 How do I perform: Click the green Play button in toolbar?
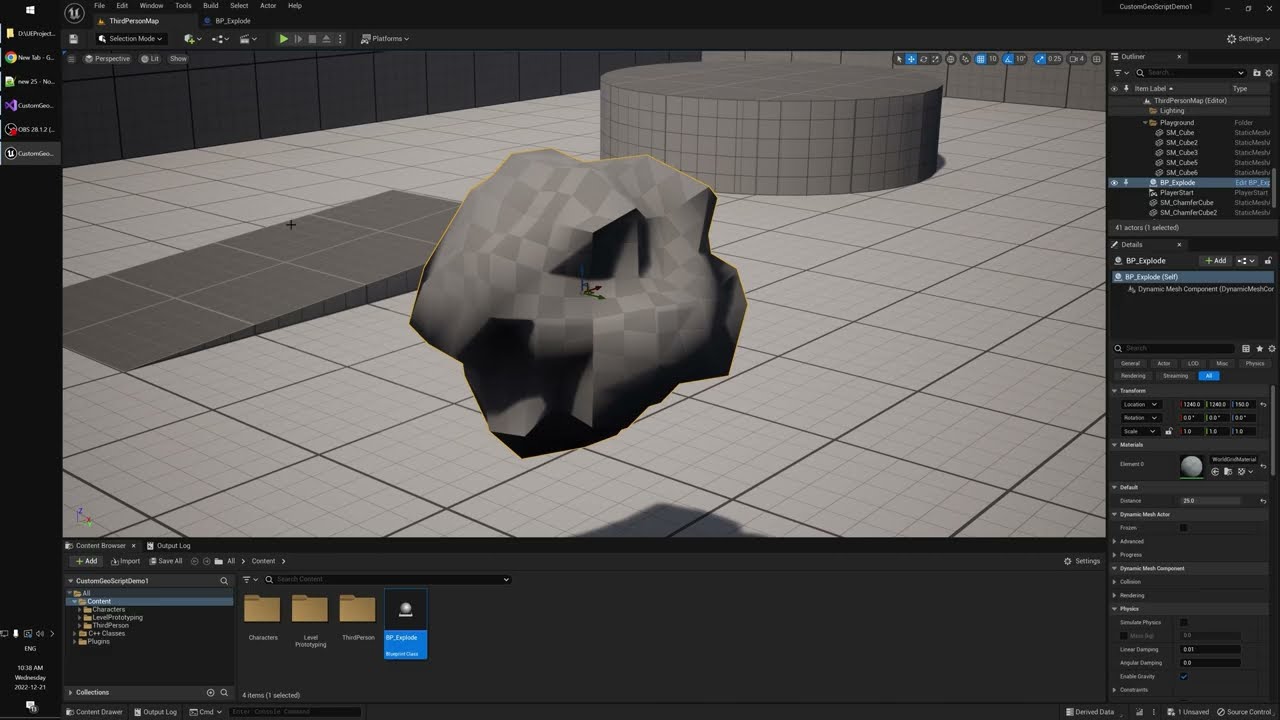point(283,39)
